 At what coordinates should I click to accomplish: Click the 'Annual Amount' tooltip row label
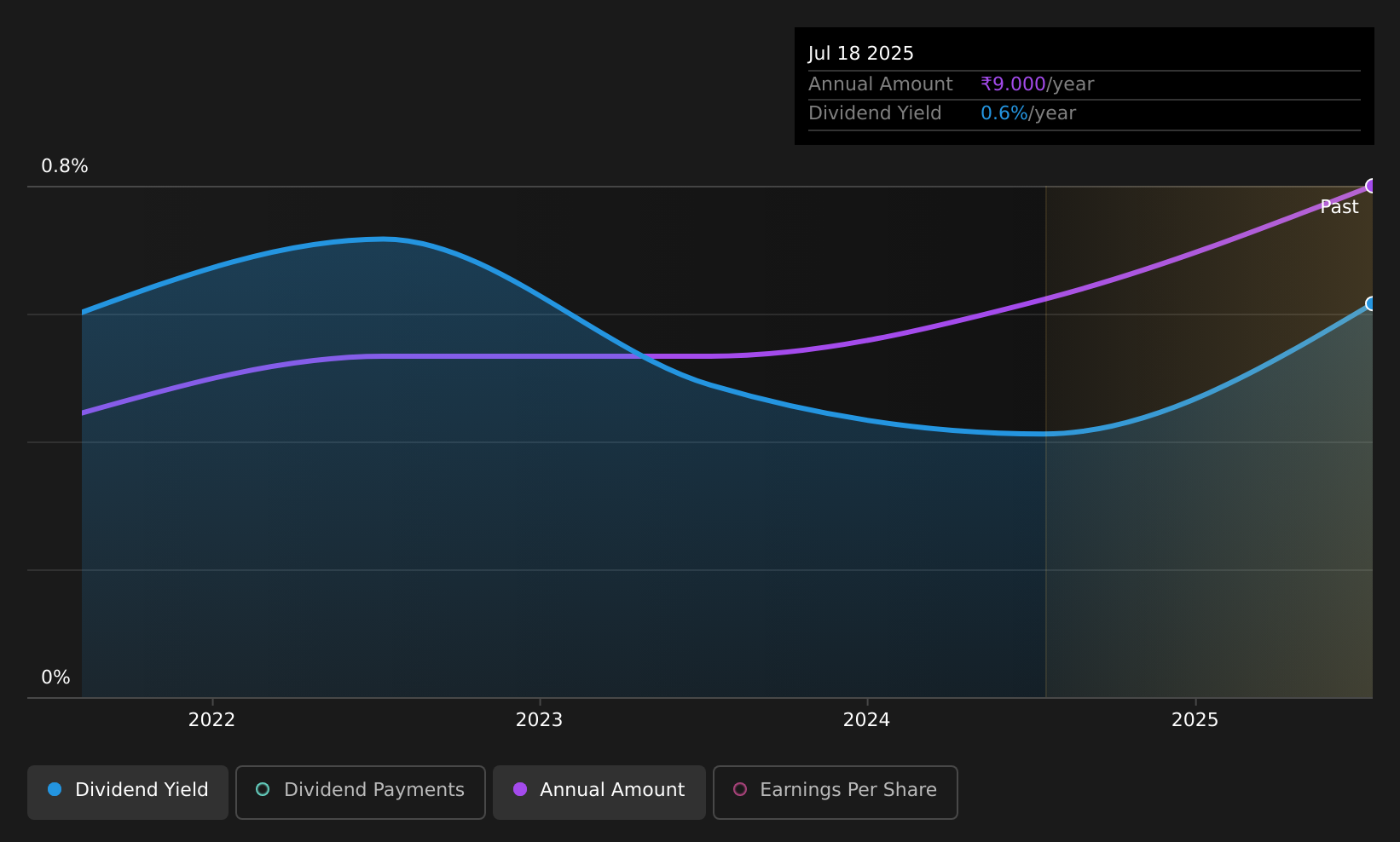click(880, 84)
